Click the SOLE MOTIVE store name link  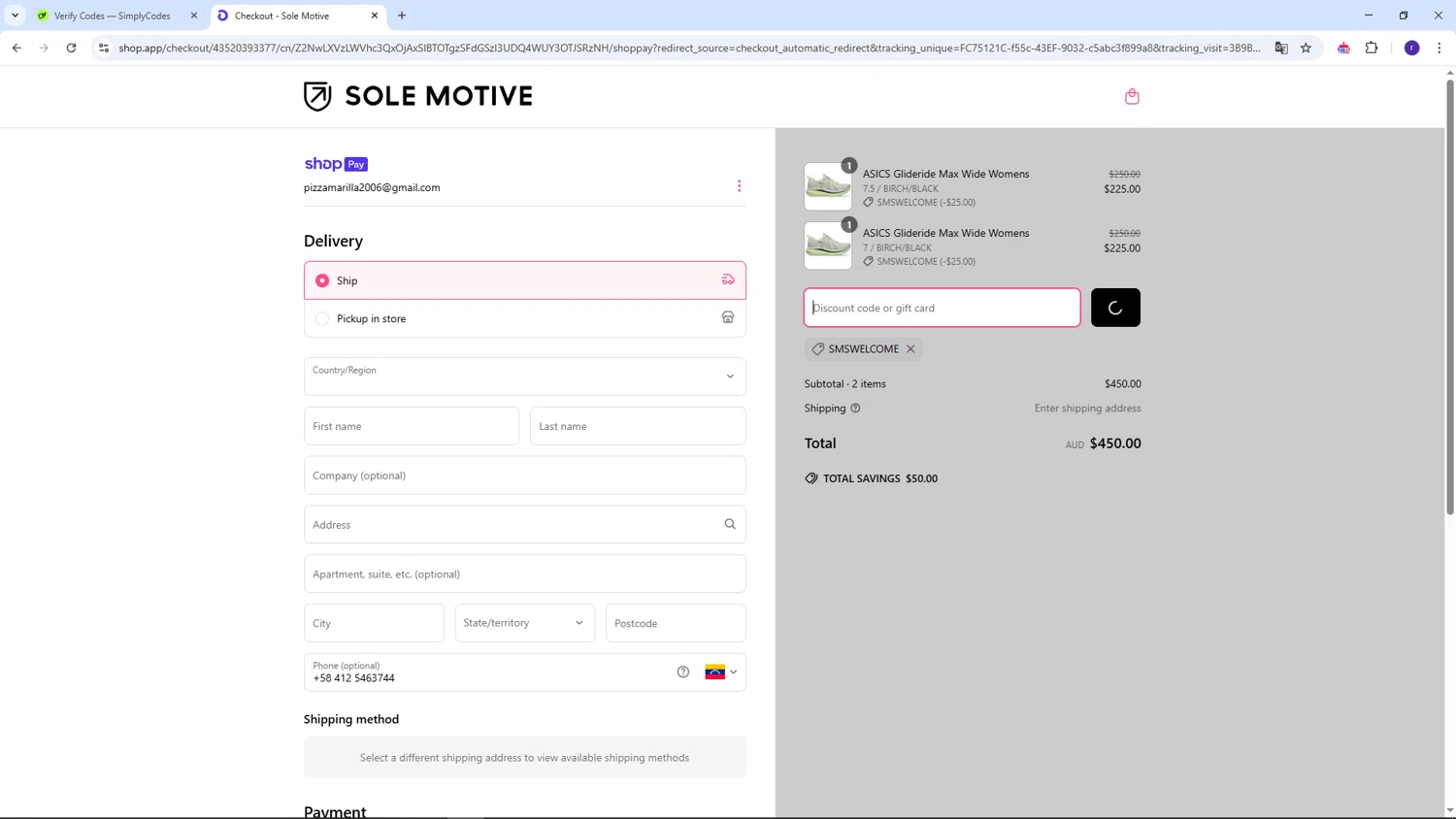(x=439, y=96)
